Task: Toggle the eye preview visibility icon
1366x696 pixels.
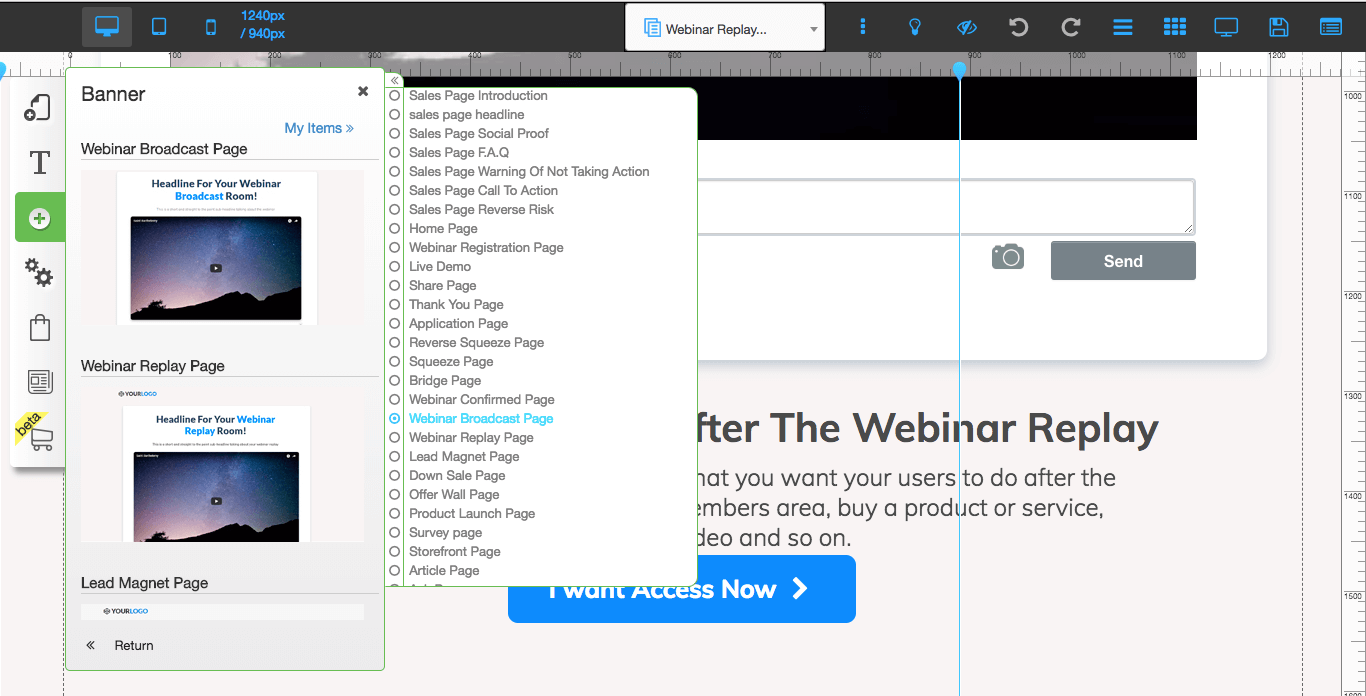Action: coord(966,27)
